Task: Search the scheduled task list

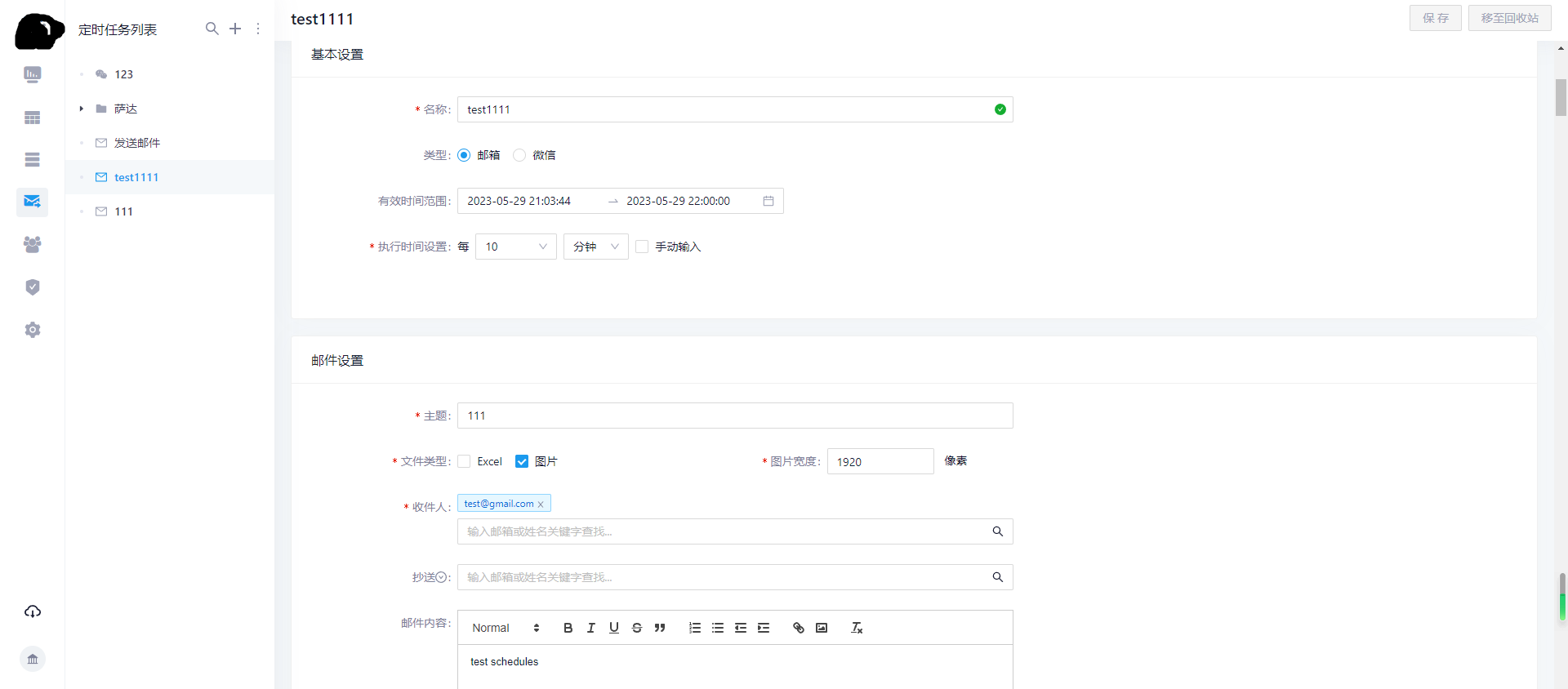Action: (x=212, y=29)
